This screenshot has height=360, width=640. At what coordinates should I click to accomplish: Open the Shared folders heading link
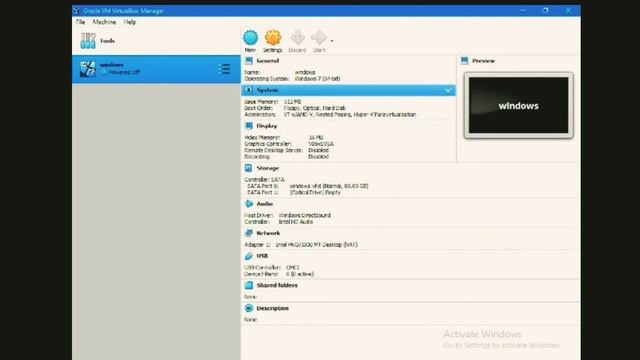(277, 285)
